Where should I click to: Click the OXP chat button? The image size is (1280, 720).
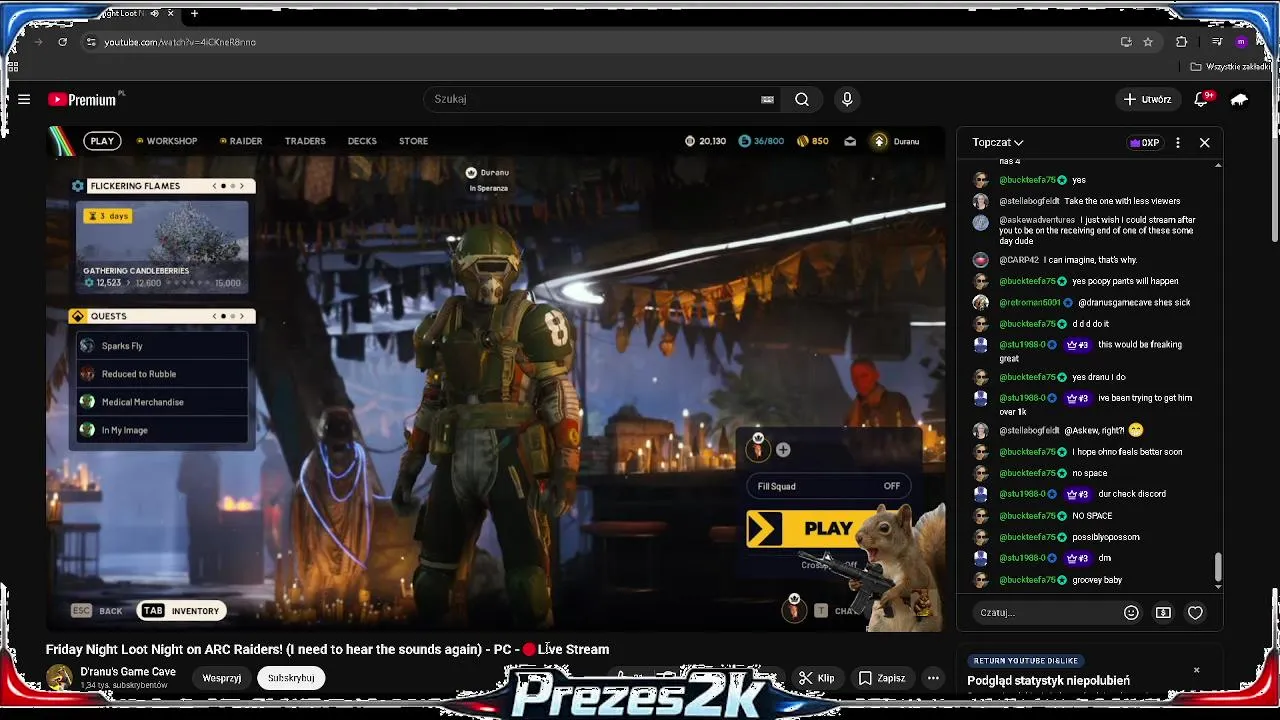click(1144, 143)
